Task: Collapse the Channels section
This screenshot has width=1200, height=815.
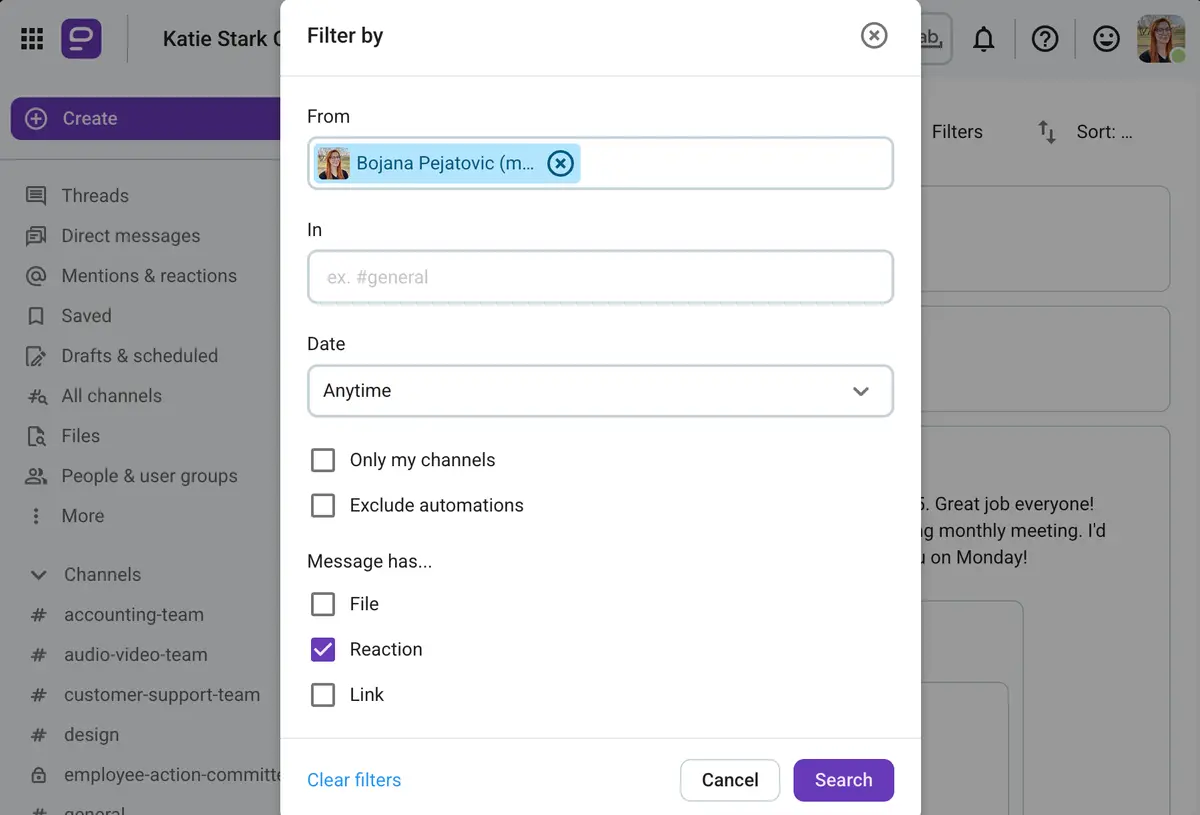Action: 38,574
